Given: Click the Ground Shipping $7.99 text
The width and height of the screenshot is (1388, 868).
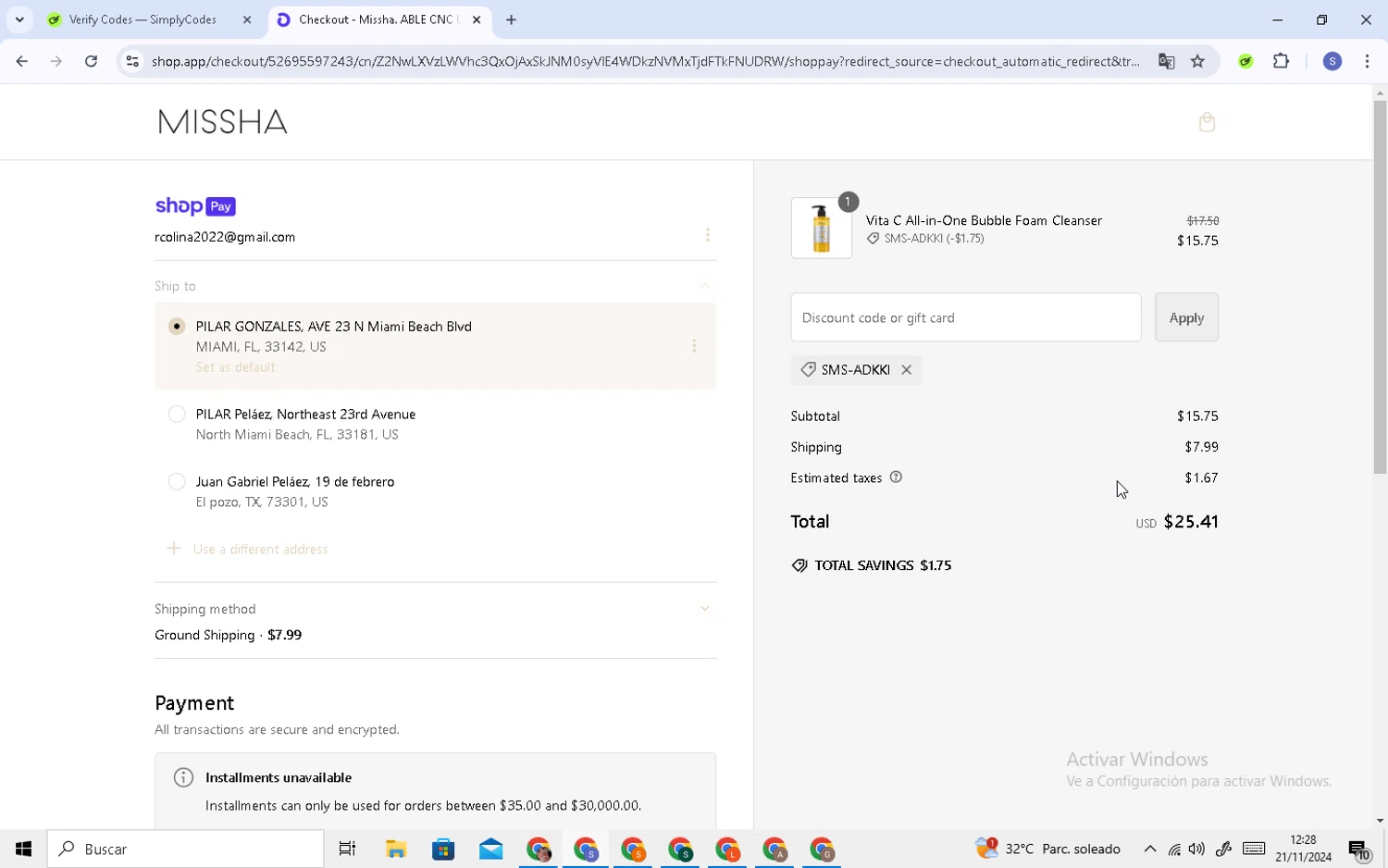Looking at the screenshot, I should 228,635.
